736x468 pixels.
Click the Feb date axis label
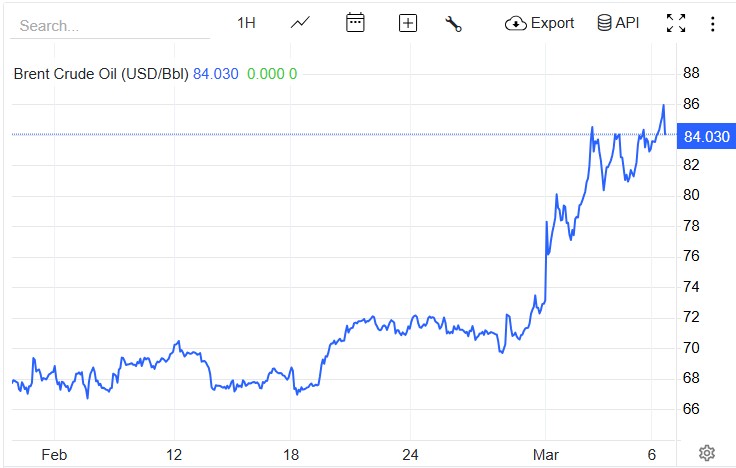tap(53, 455)
